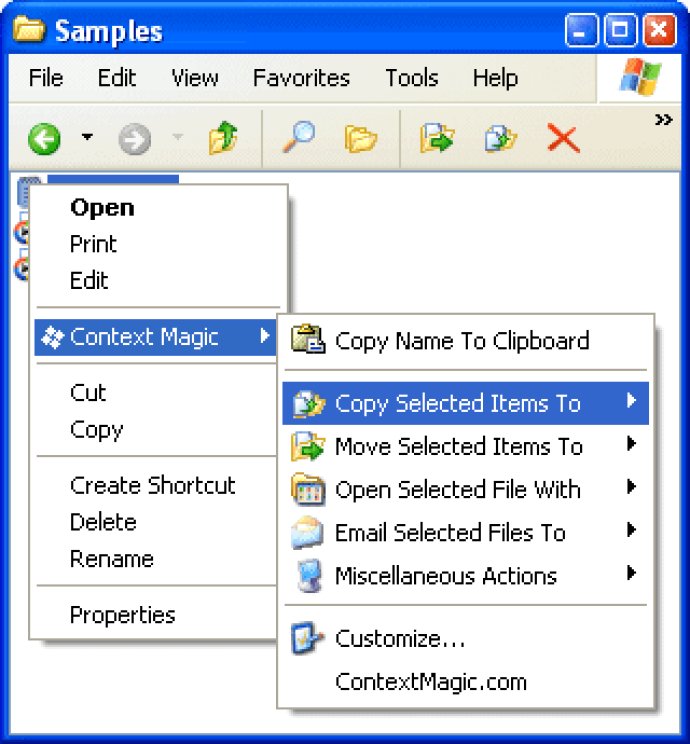The image size is (690, 744).
Task: Expand the Miscellaneous Actions arrow
Action: [x=631, y=573]
